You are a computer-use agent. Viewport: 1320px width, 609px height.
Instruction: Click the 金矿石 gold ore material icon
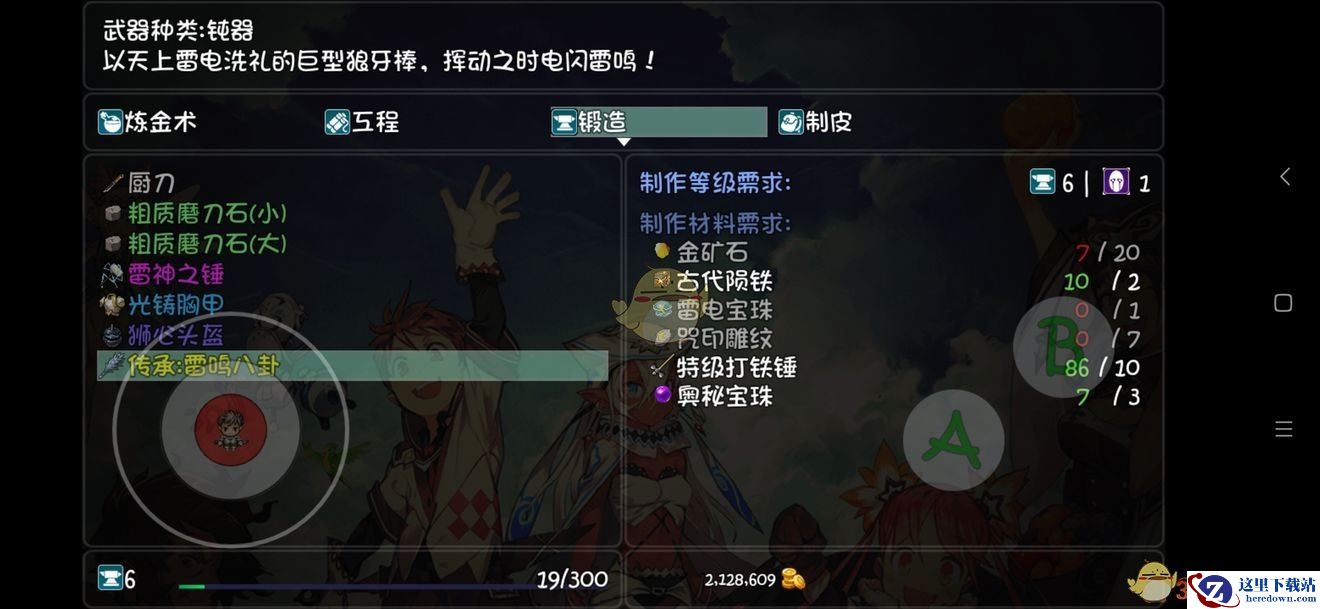(661, 252)
